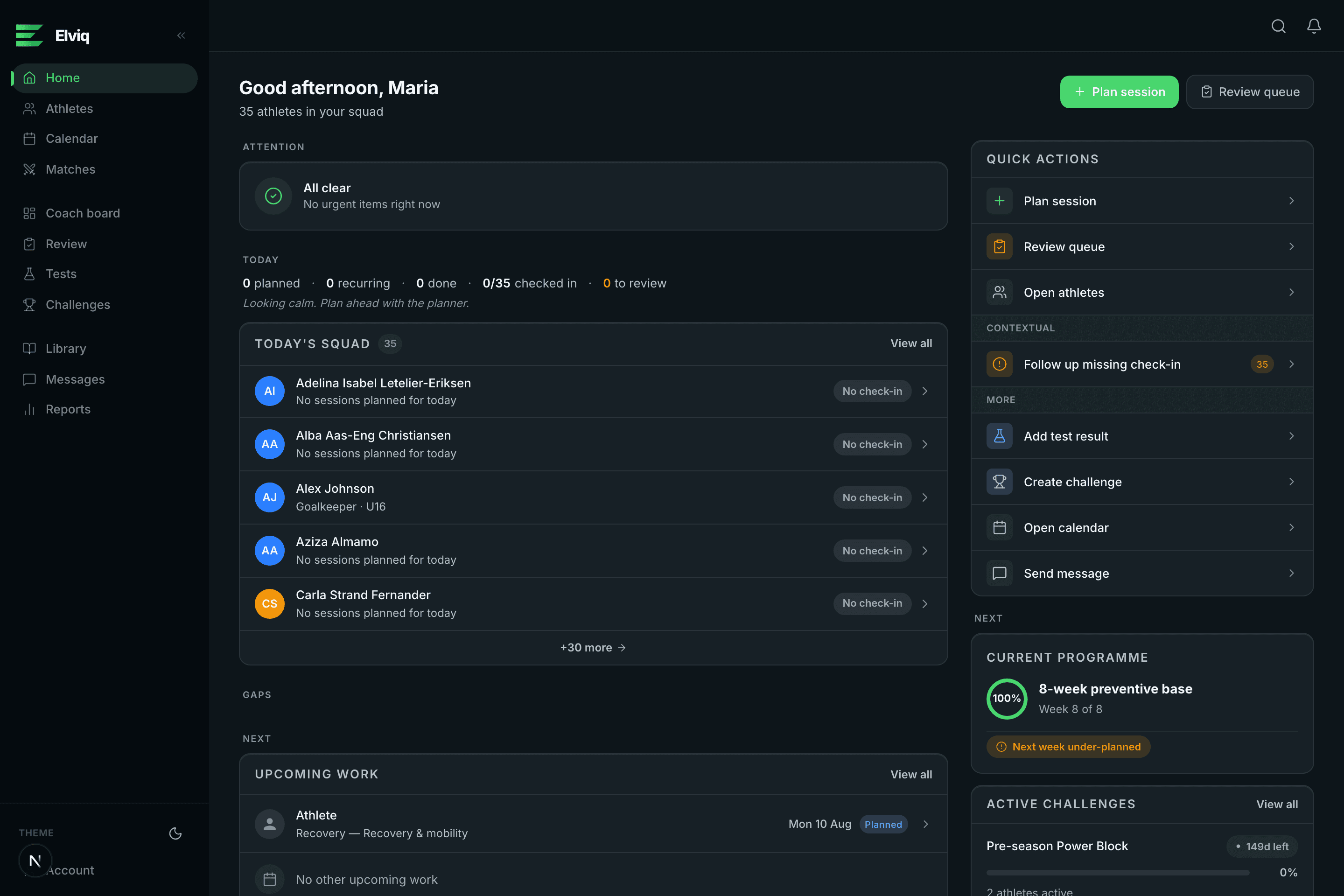
Task: Click No check-in badge for Alba
Action: (x=872, y=444)
